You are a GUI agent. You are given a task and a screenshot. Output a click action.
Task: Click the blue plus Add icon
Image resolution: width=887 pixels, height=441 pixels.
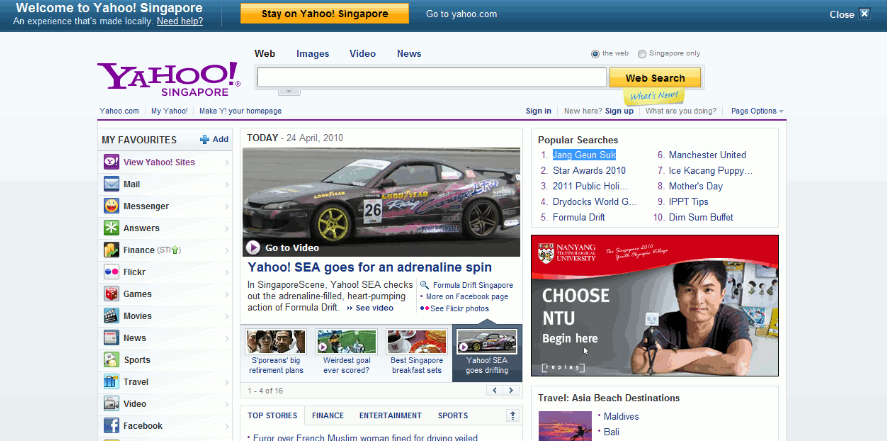coord(204,140)
